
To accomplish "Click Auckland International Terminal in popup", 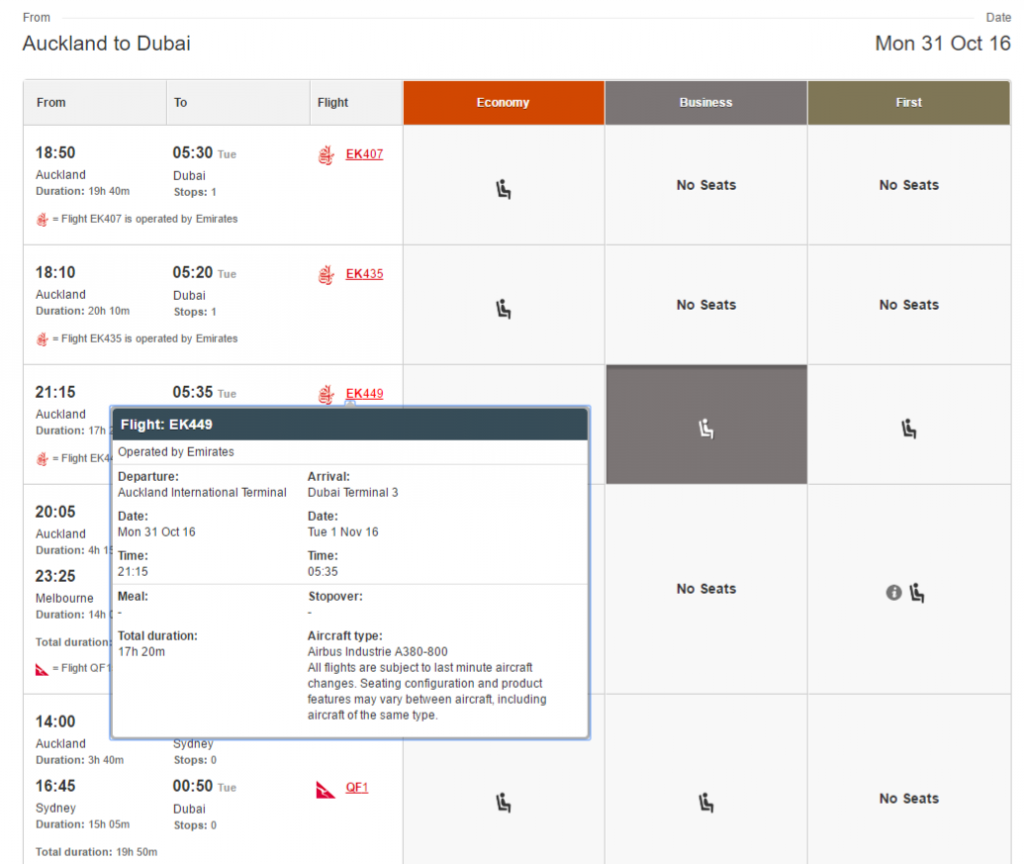I will coord(202,492).
